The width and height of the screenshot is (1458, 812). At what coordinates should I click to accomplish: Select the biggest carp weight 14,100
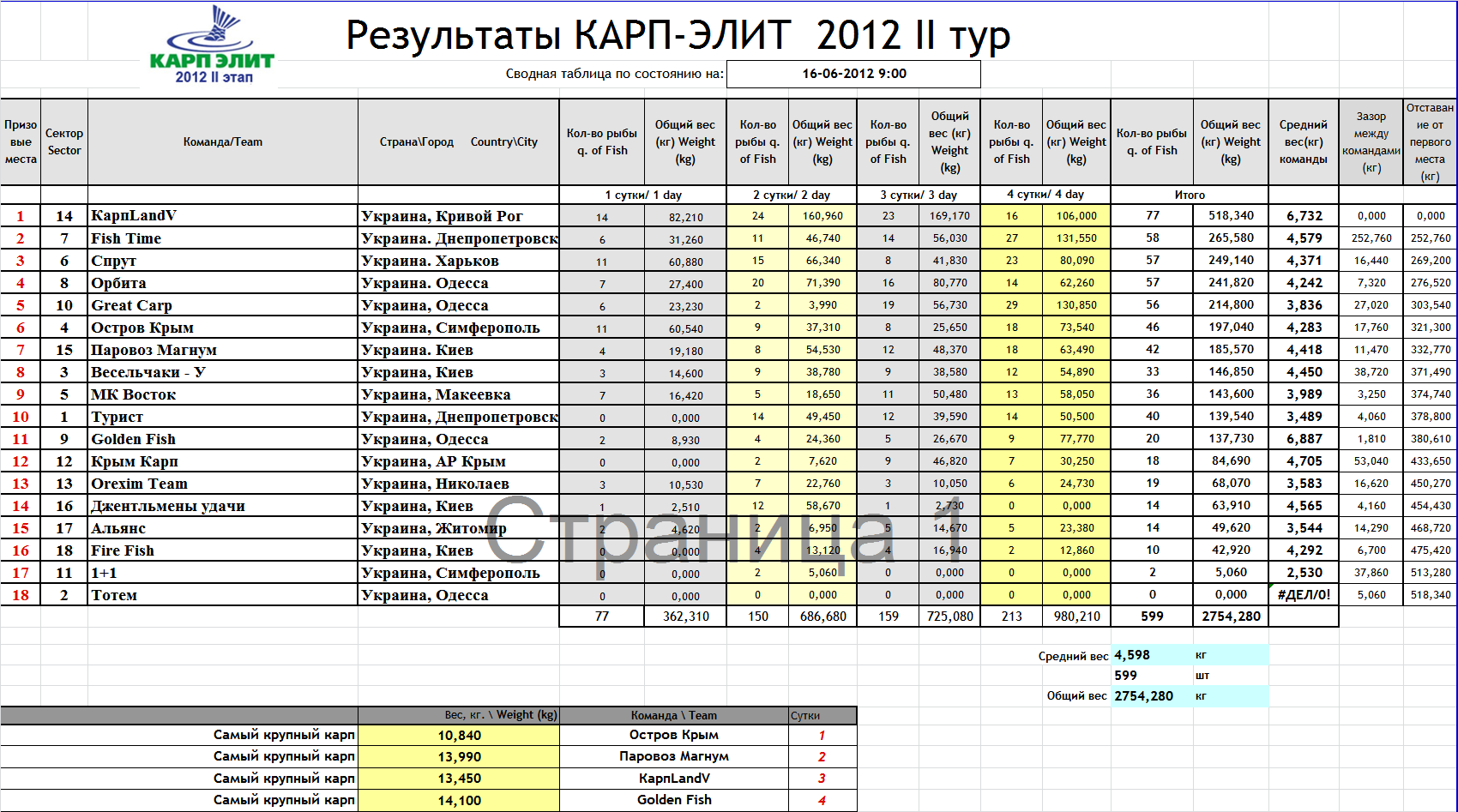(459, 800)
